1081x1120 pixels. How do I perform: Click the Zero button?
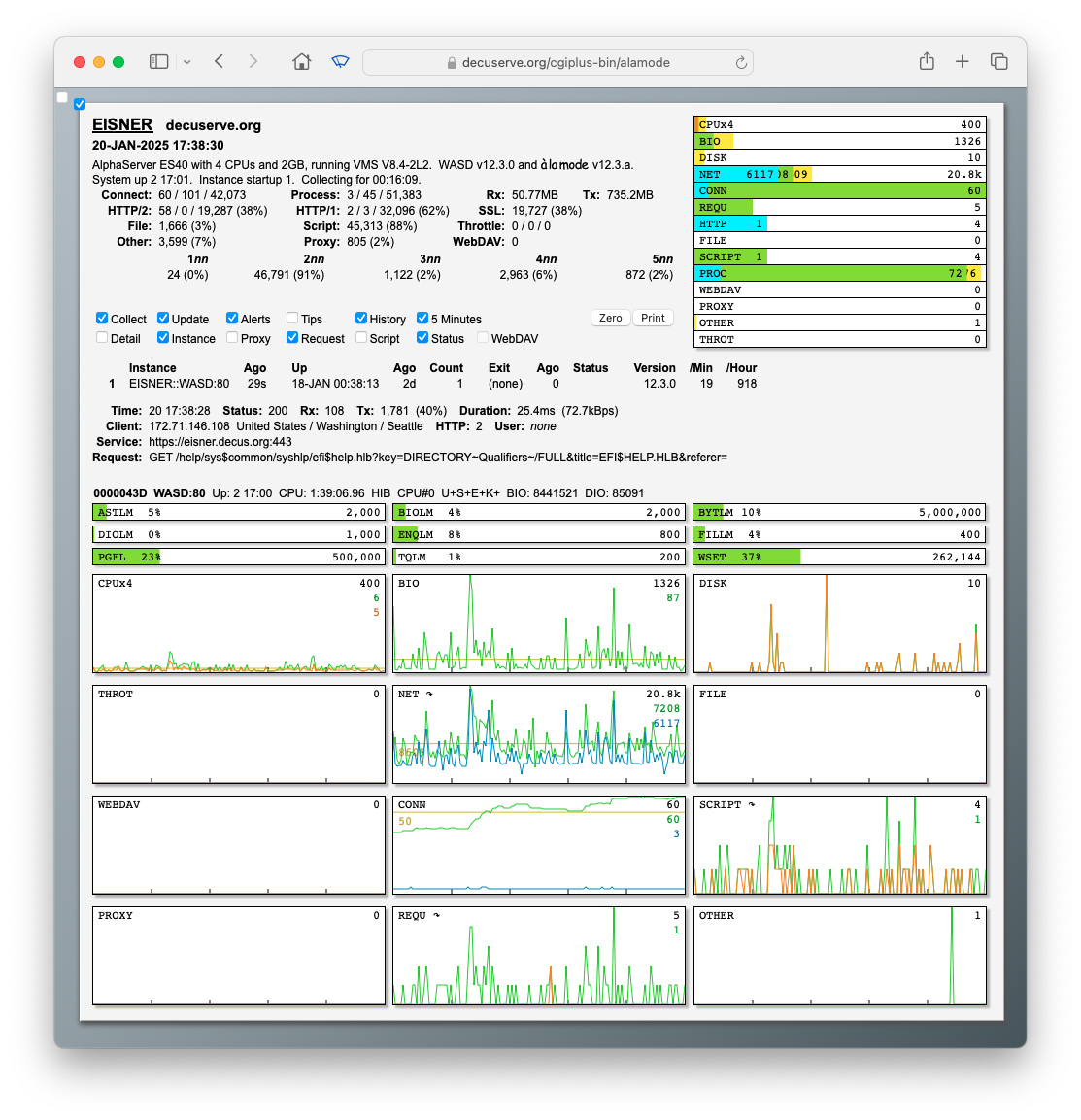click(x=611, y=318)
